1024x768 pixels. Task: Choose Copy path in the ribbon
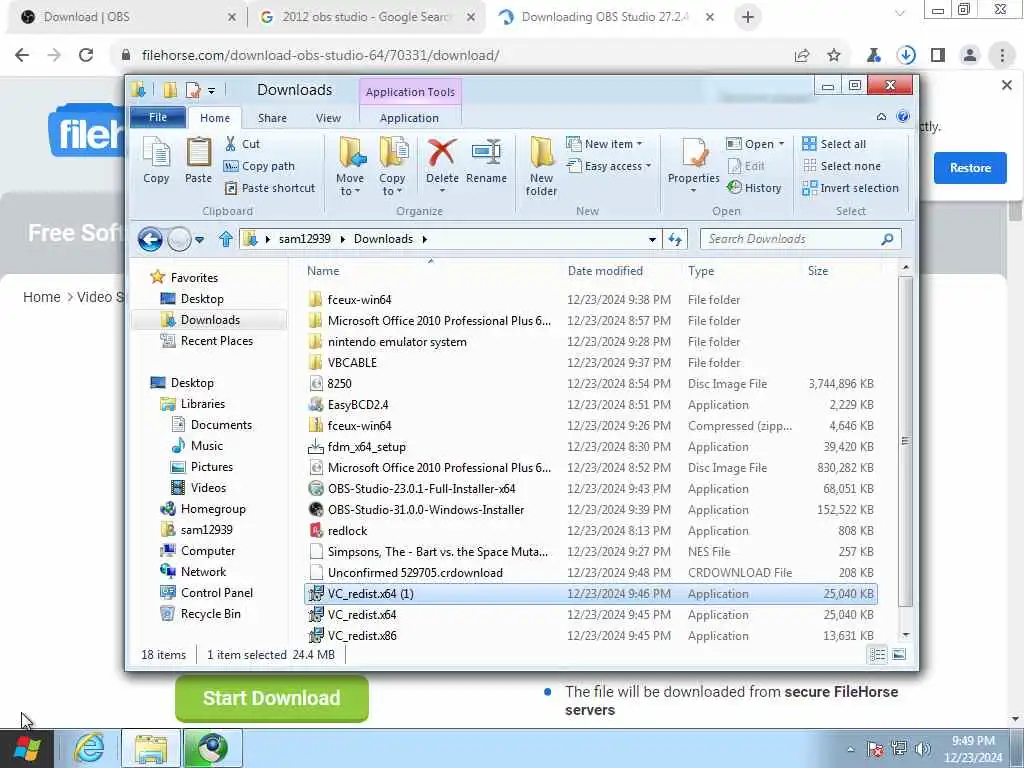coord(259,166)
